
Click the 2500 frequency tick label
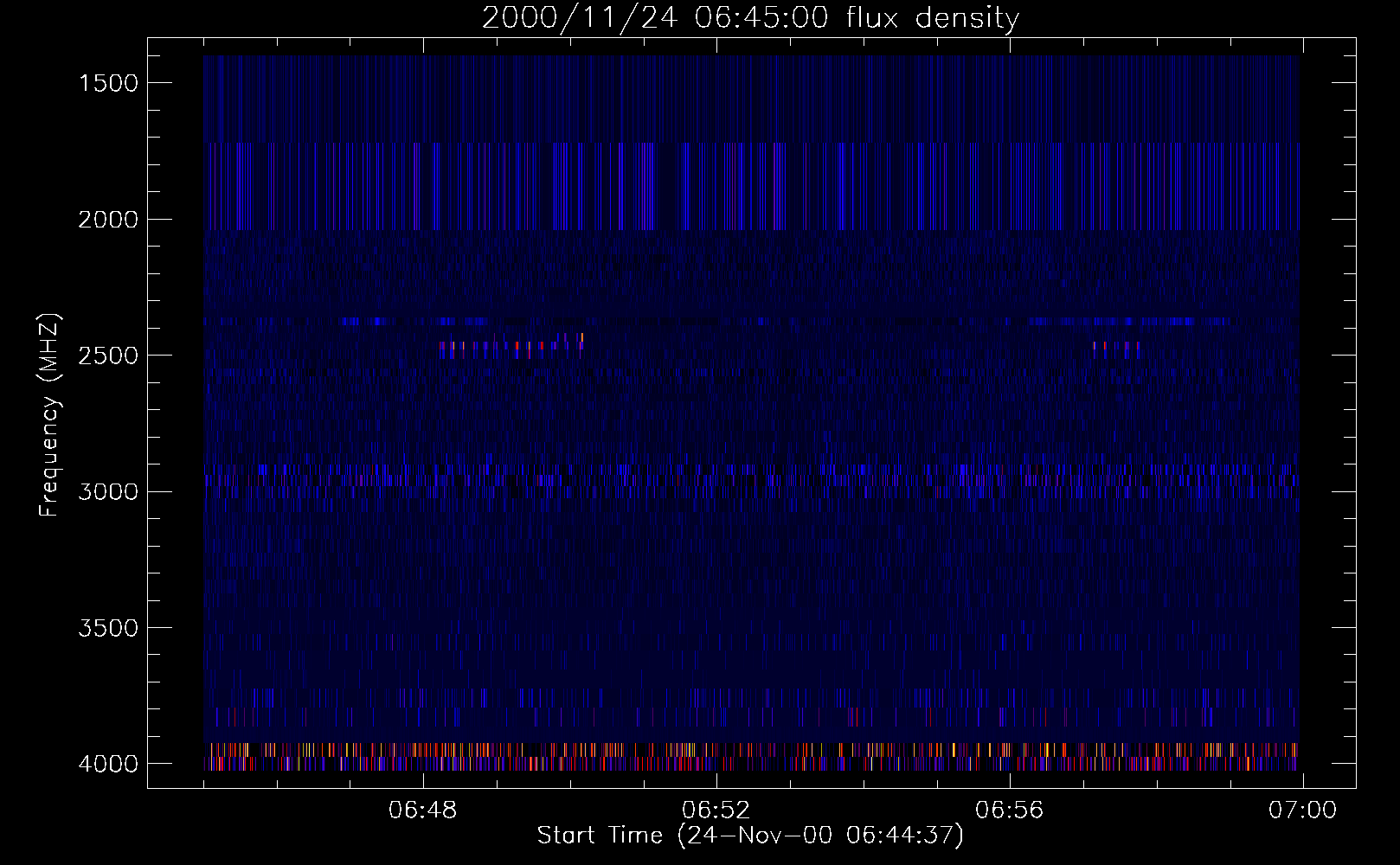pyautogui.click(x=108, y=356)
